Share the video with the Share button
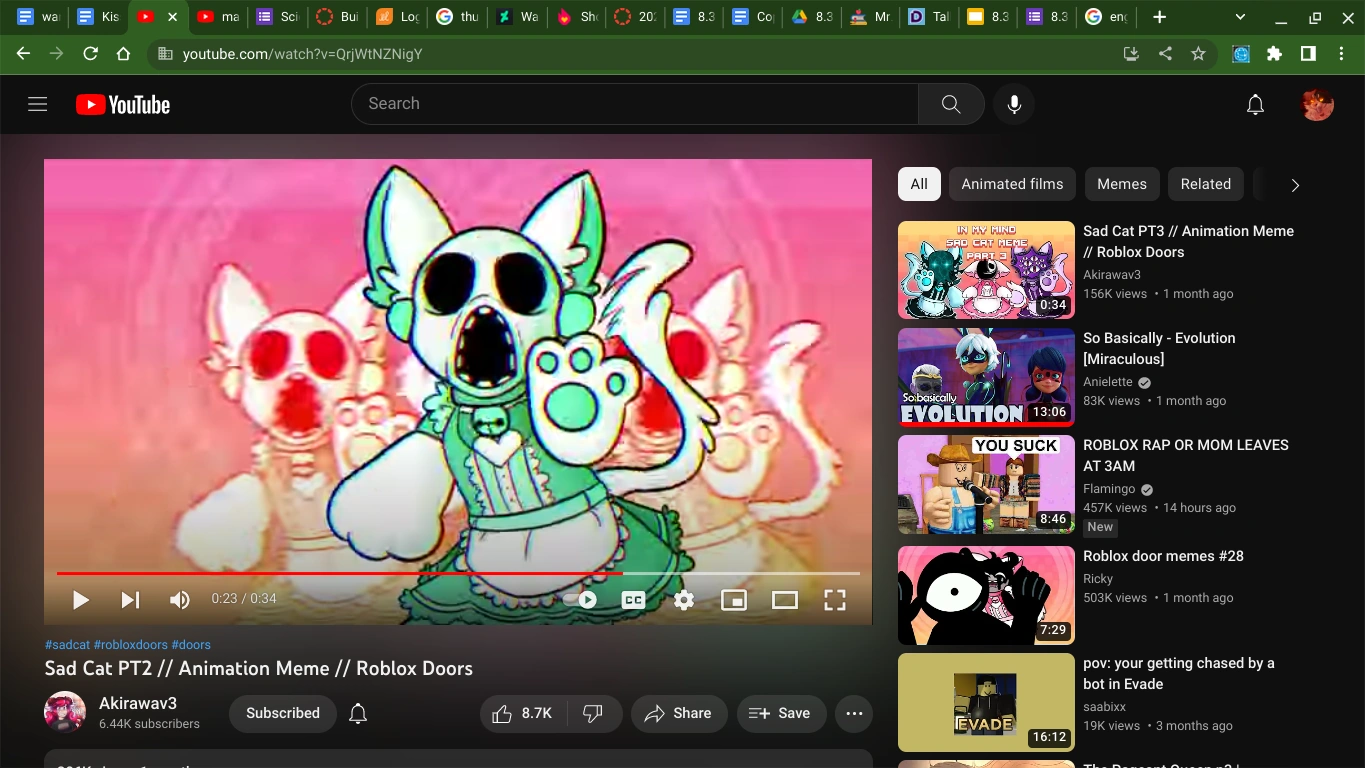1365x768 pixels. (678, 713)
